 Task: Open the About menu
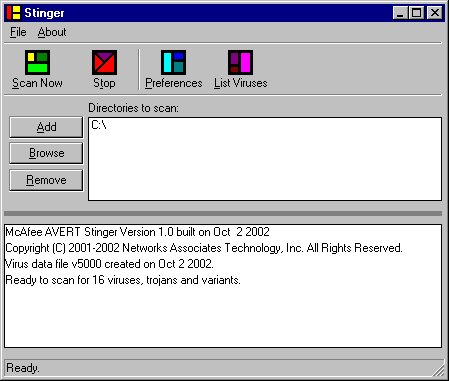pos(52,32)
